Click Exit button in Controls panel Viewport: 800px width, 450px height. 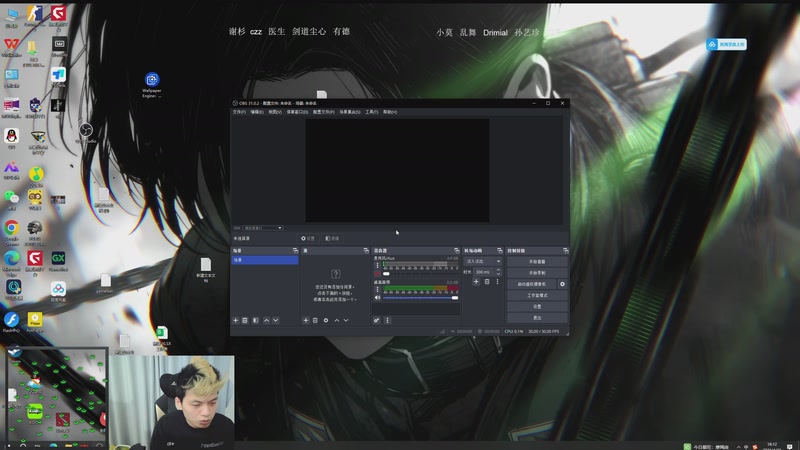[x=537, y=318]
